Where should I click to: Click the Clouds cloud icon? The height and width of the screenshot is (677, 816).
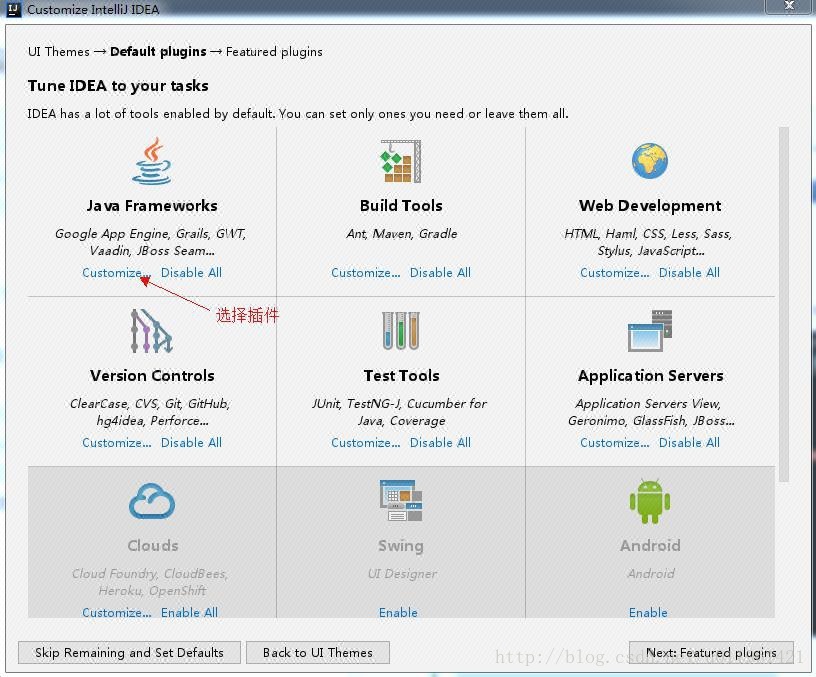152,501
